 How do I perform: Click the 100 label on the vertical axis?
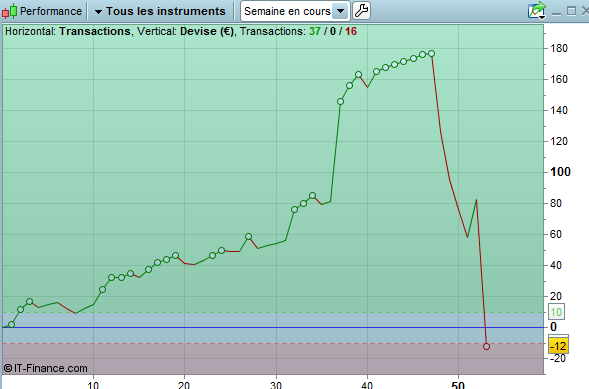pos(560,172)
